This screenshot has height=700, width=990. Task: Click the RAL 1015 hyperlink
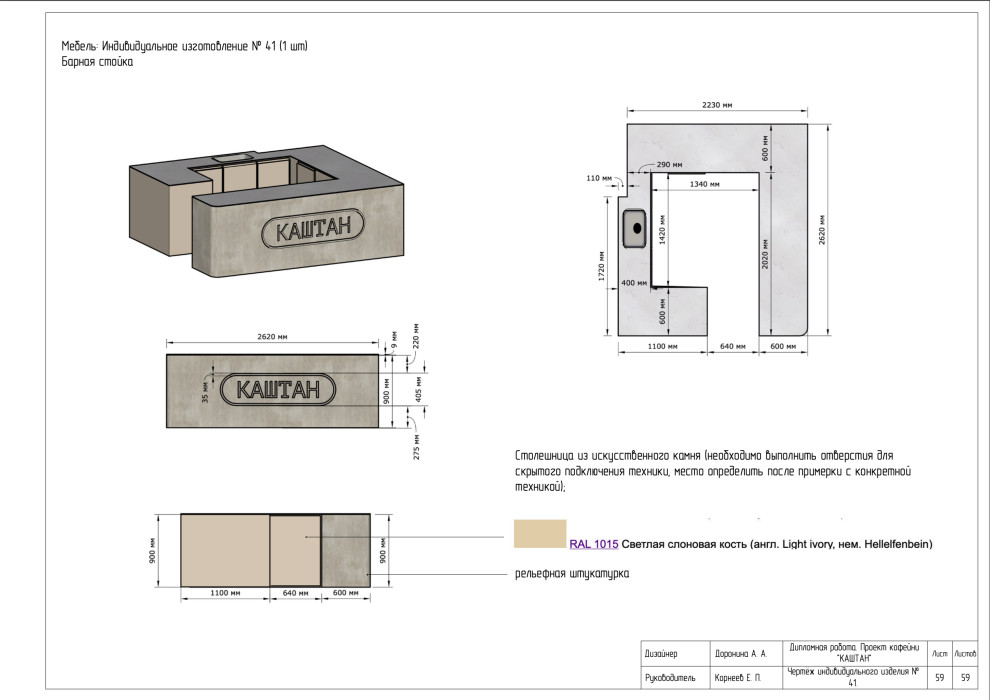(592, 545)
